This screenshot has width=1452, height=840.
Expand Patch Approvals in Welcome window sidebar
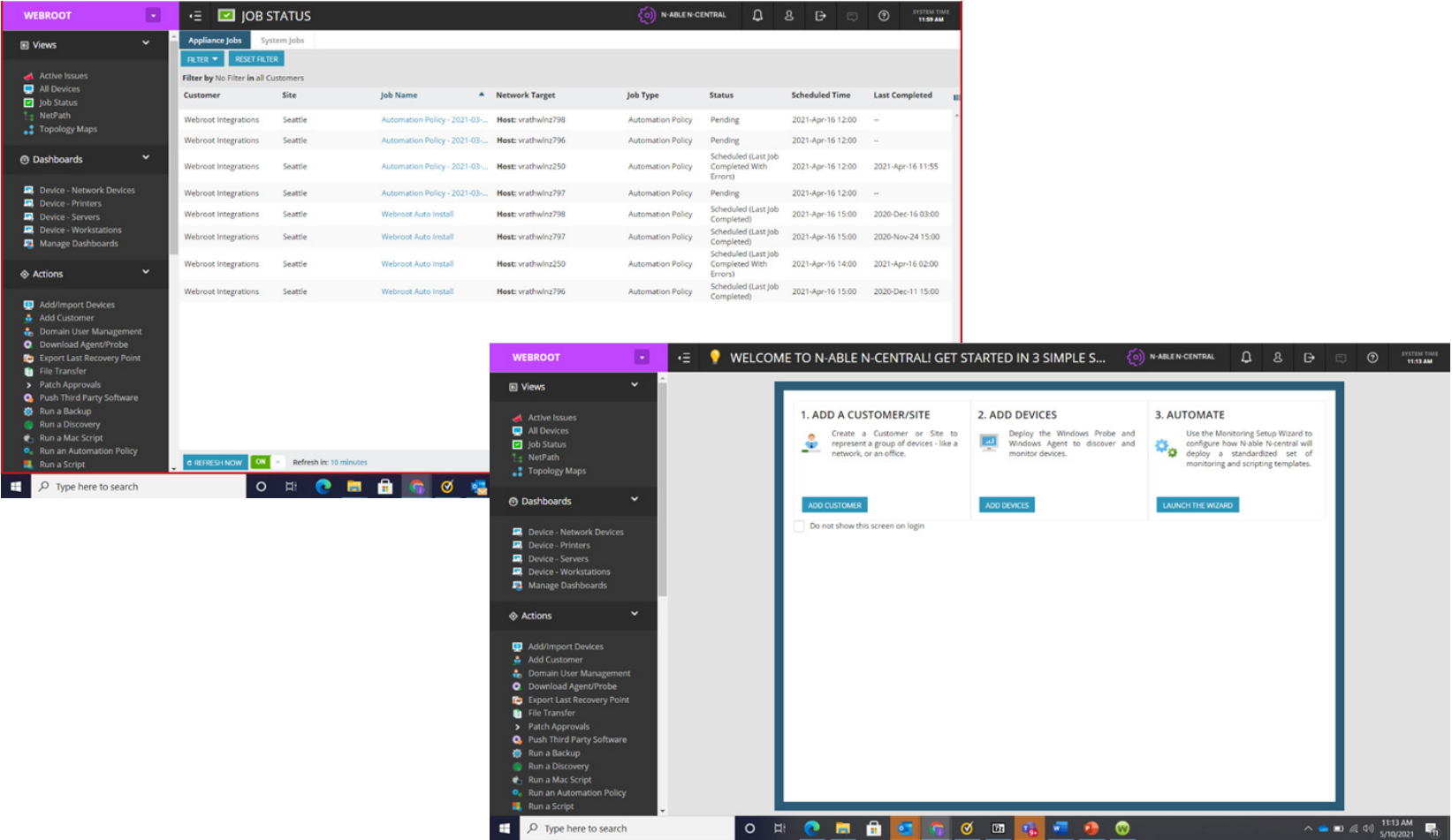558,727
